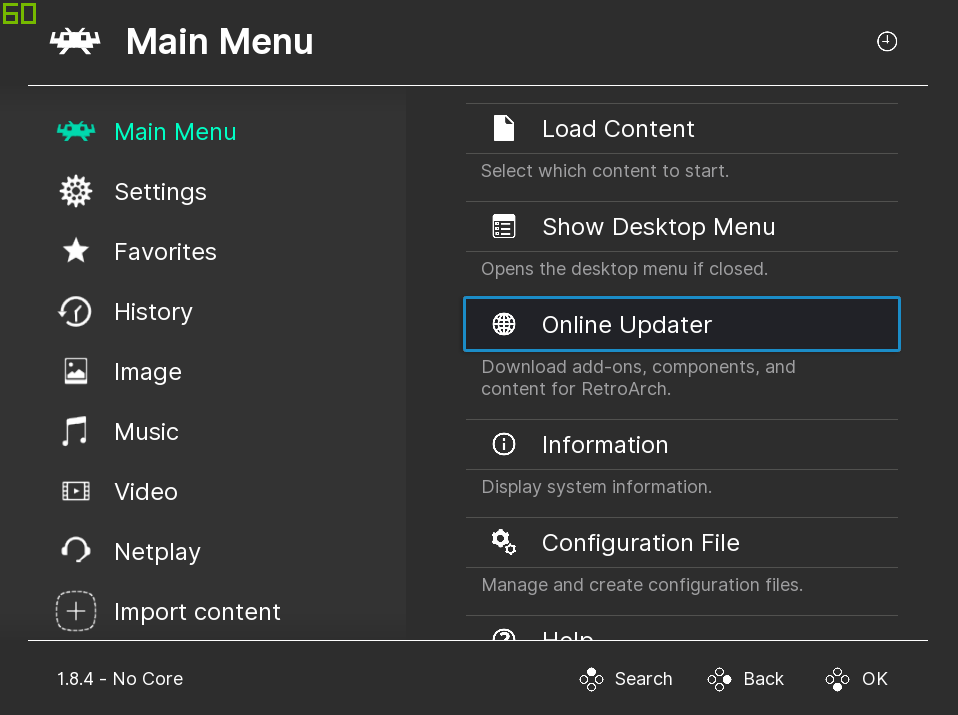Open the Settings sidebar tab
The height and width of the screenshot is (715, 958).
pyautogui.click(x=161, y=192)
